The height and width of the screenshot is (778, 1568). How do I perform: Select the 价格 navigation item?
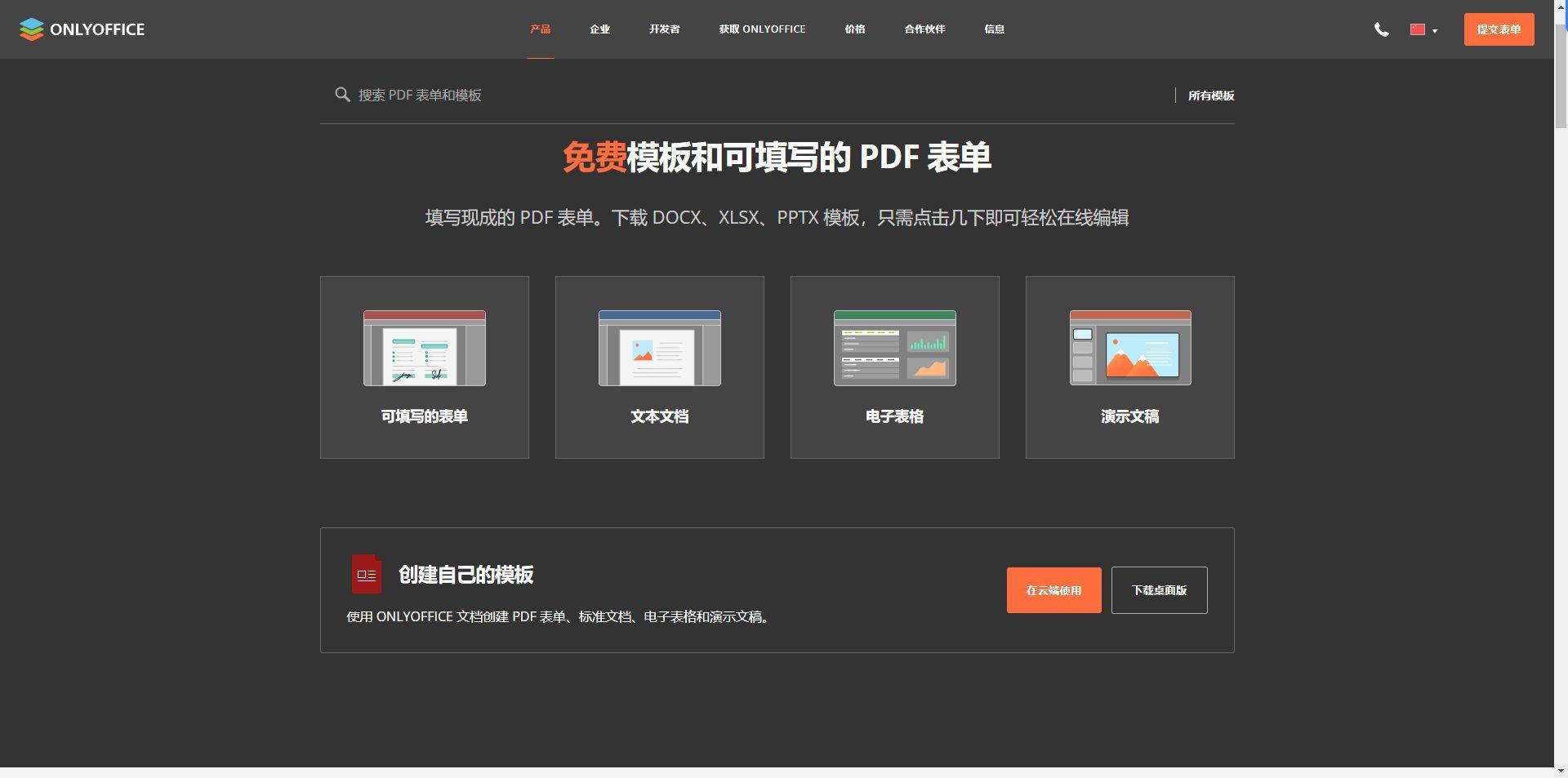tap(854, 29)
